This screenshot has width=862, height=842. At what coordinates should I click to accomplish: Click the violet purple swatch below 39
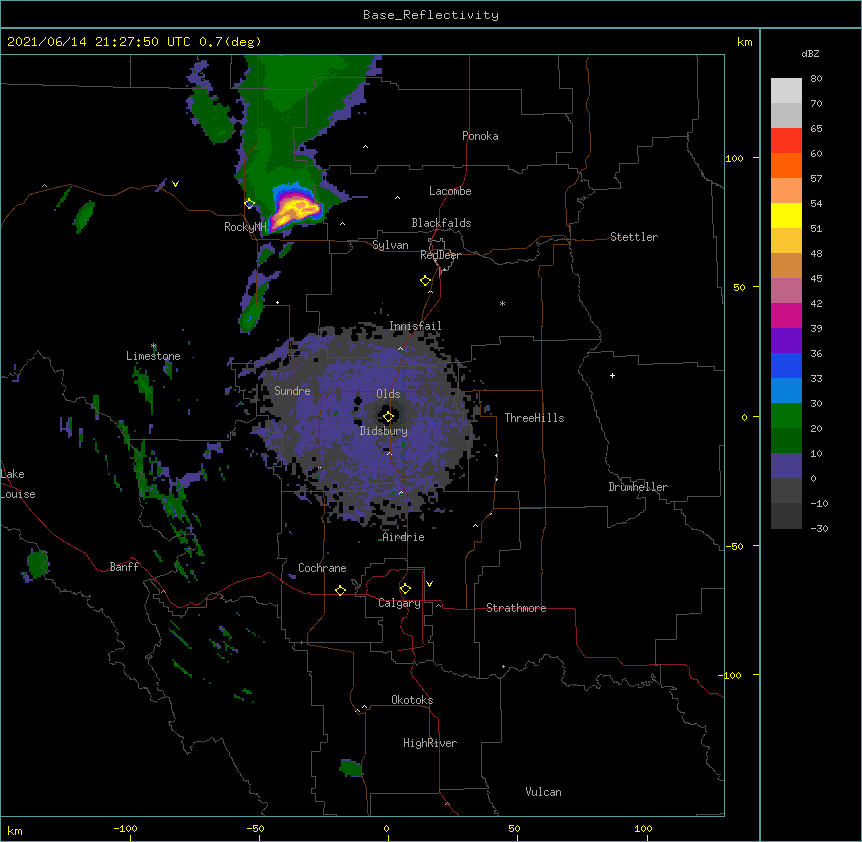786,340
